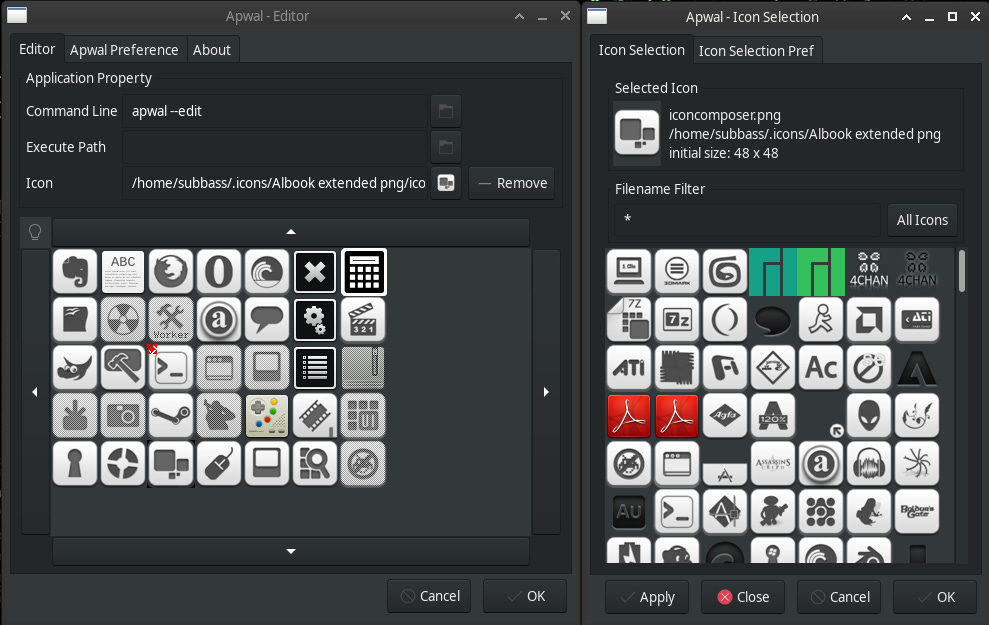
Task: Choose the Agfa diamond icon
Action: [x=725, y=416]
